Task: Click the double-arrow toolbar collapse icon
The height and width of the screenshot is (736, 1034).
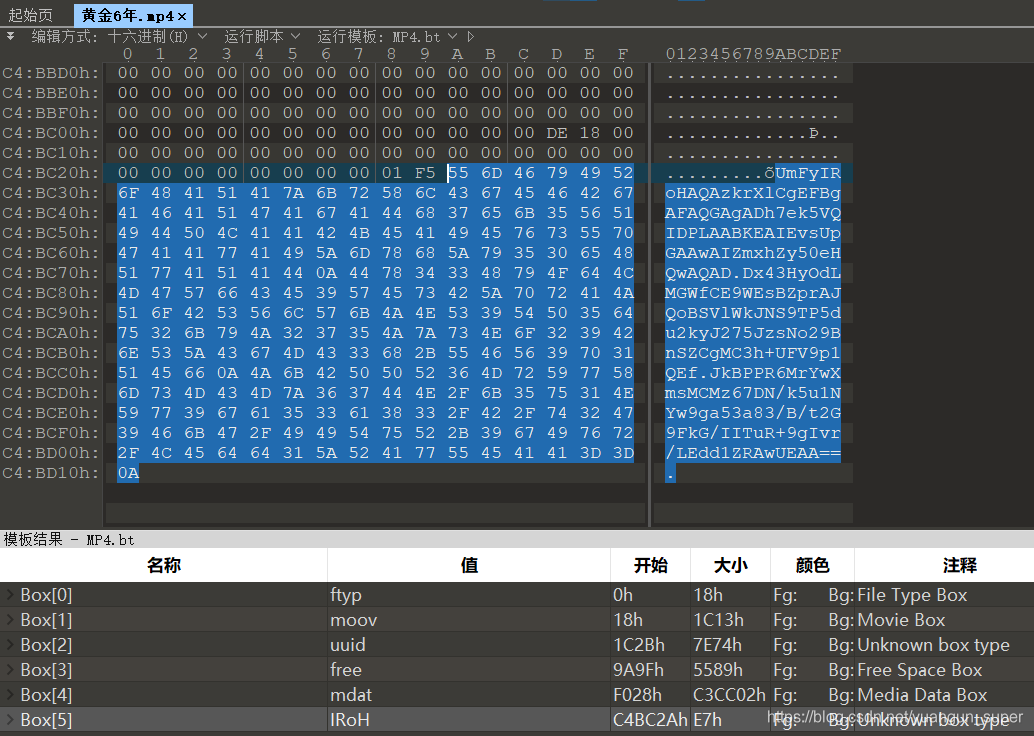Action: click(12, 34)
